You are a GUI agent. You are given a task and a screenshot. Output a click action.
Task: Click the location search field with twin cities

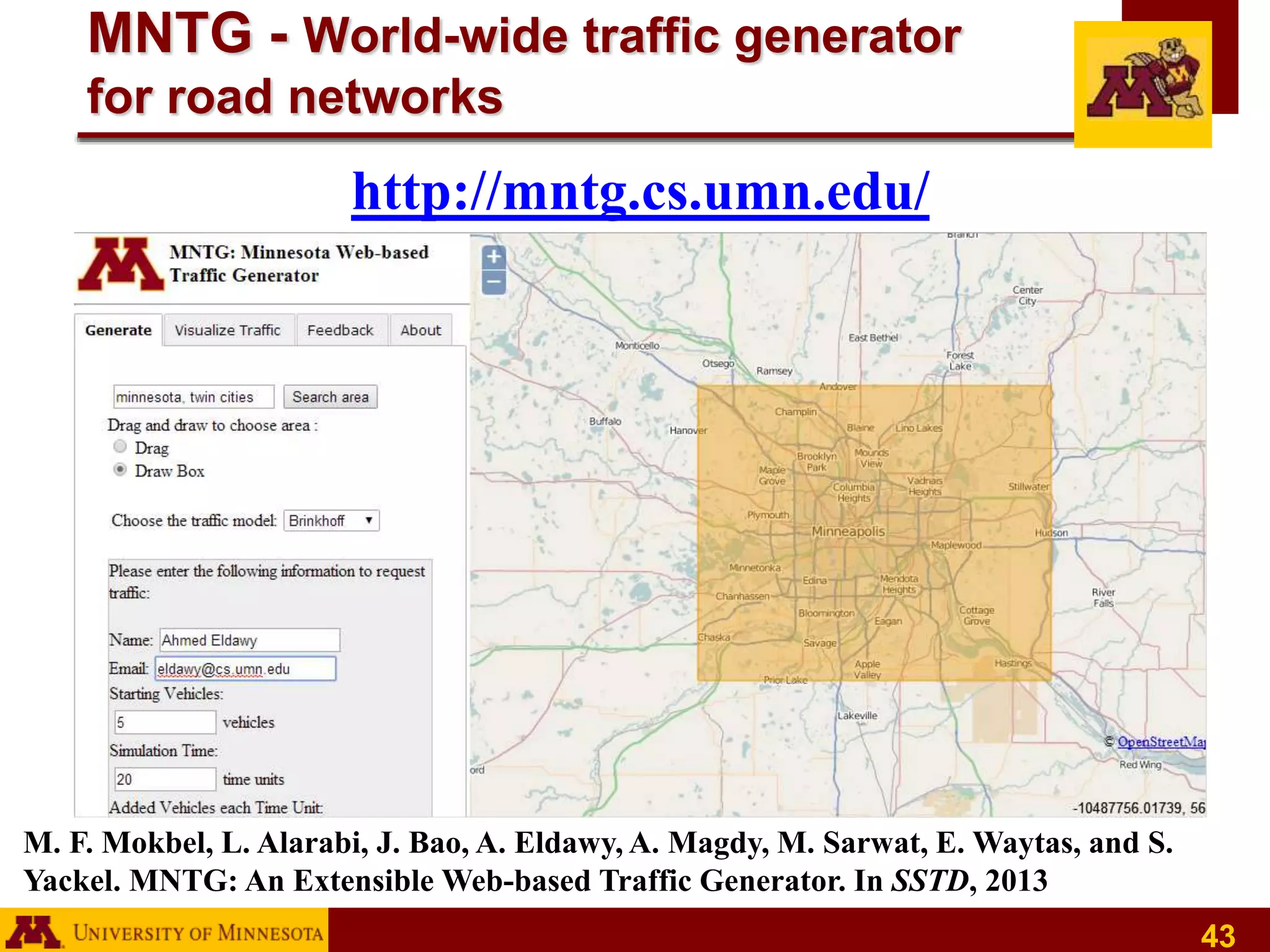(x=193, y=397)
